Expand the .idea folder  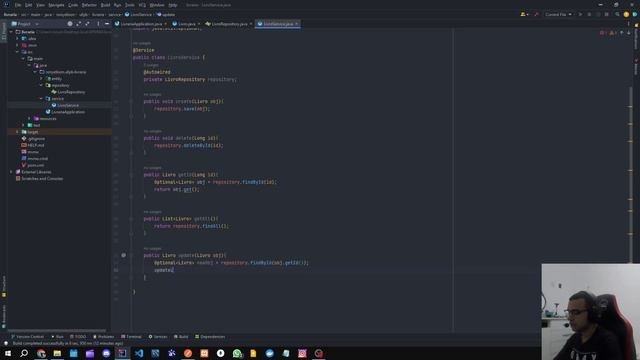pyautogui.click(x=17, y=38)
